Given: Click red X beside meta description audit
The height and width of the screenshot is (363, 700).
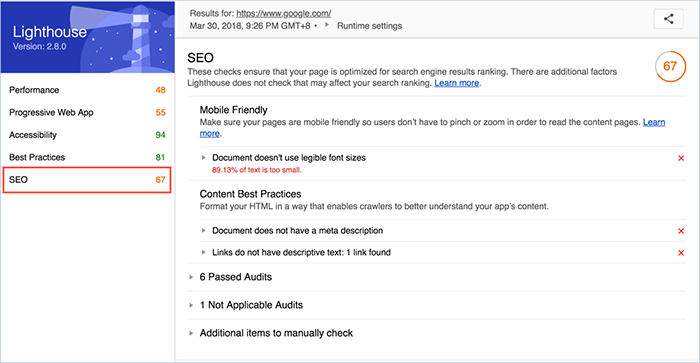Looking at the screenshot, I should pyautogui.click(x=681, y=231).
